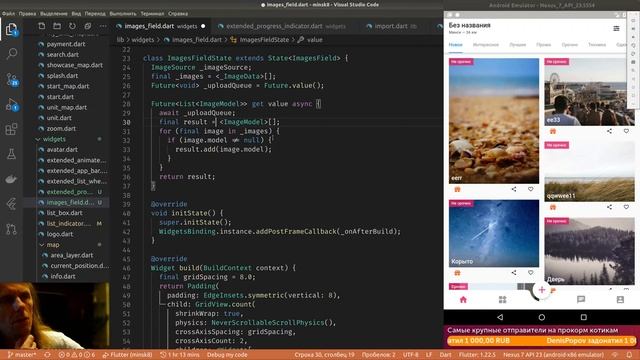Tap Android home circle button
Screen dimensions: 640x360
tap(542, 317)
